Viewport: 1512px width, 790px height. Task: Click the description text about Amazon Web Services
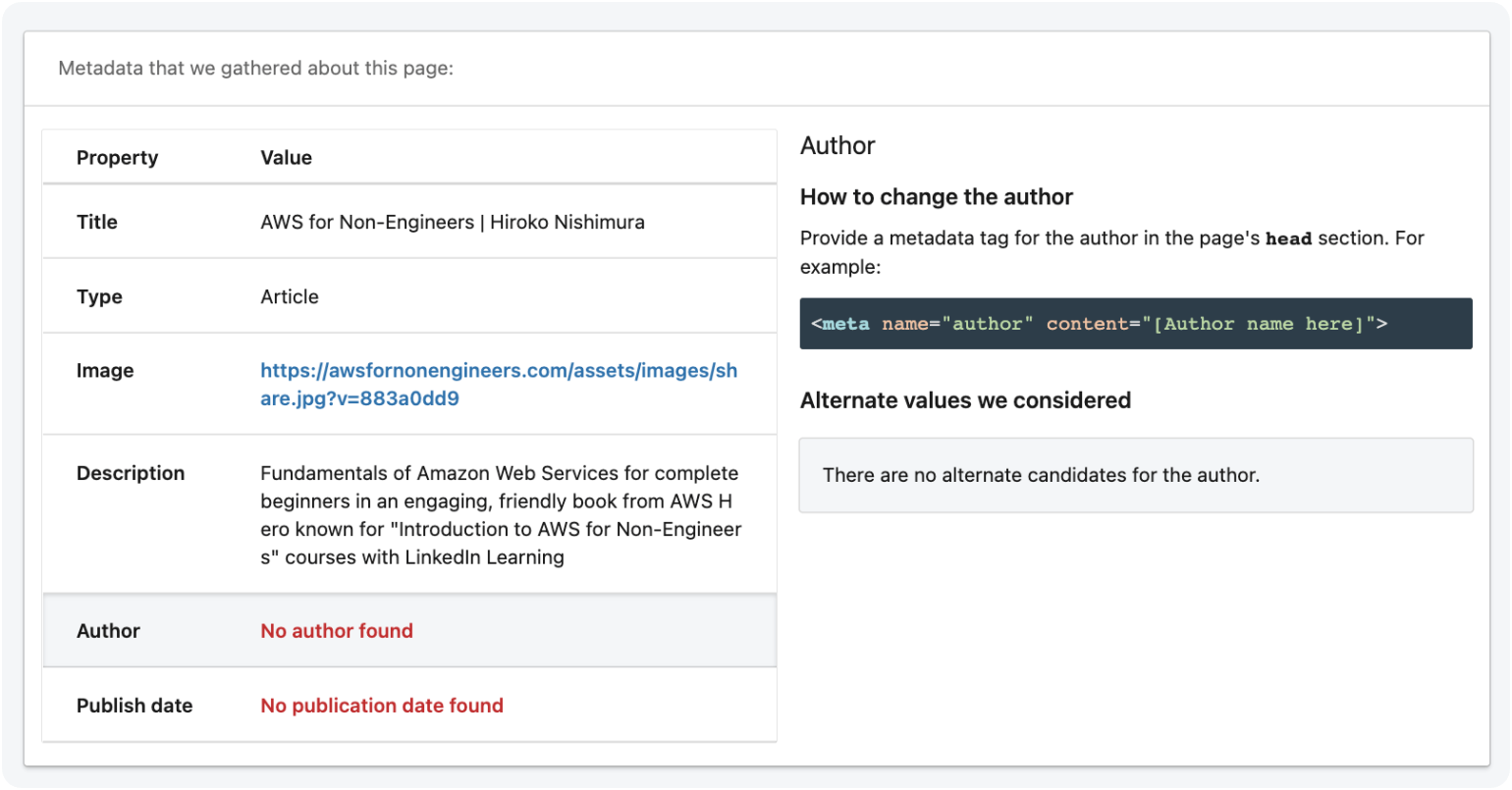[501, 515]
